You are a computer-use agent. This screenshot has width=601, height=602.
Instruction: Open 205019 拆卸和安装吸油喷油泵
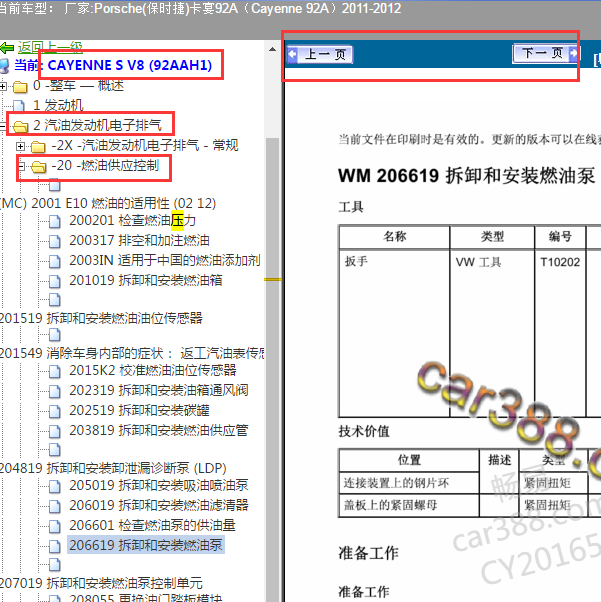159,485
